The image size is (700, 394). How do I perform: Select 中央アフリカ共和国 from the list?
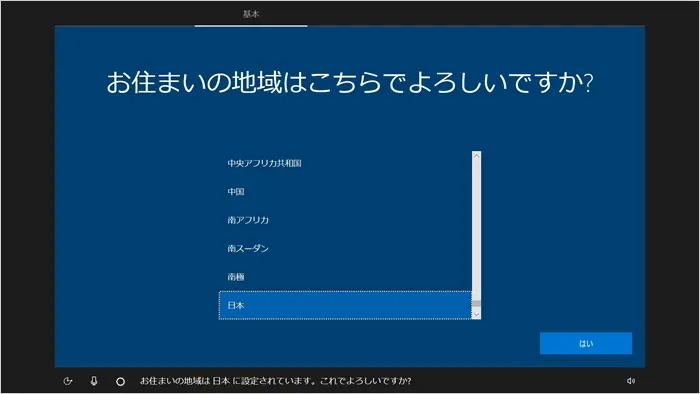pos(345,163)
